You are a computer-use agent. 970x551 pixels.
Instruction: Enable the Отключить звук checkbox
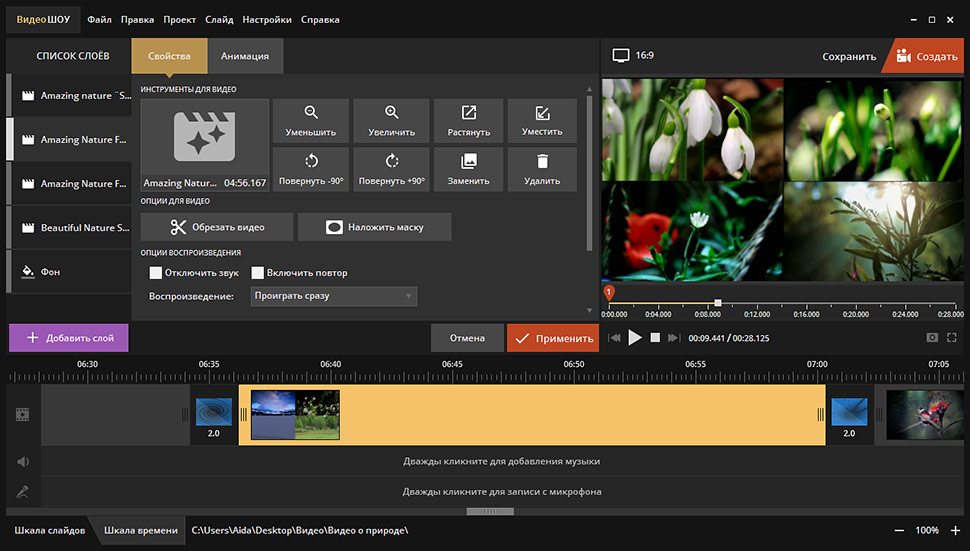156,273
